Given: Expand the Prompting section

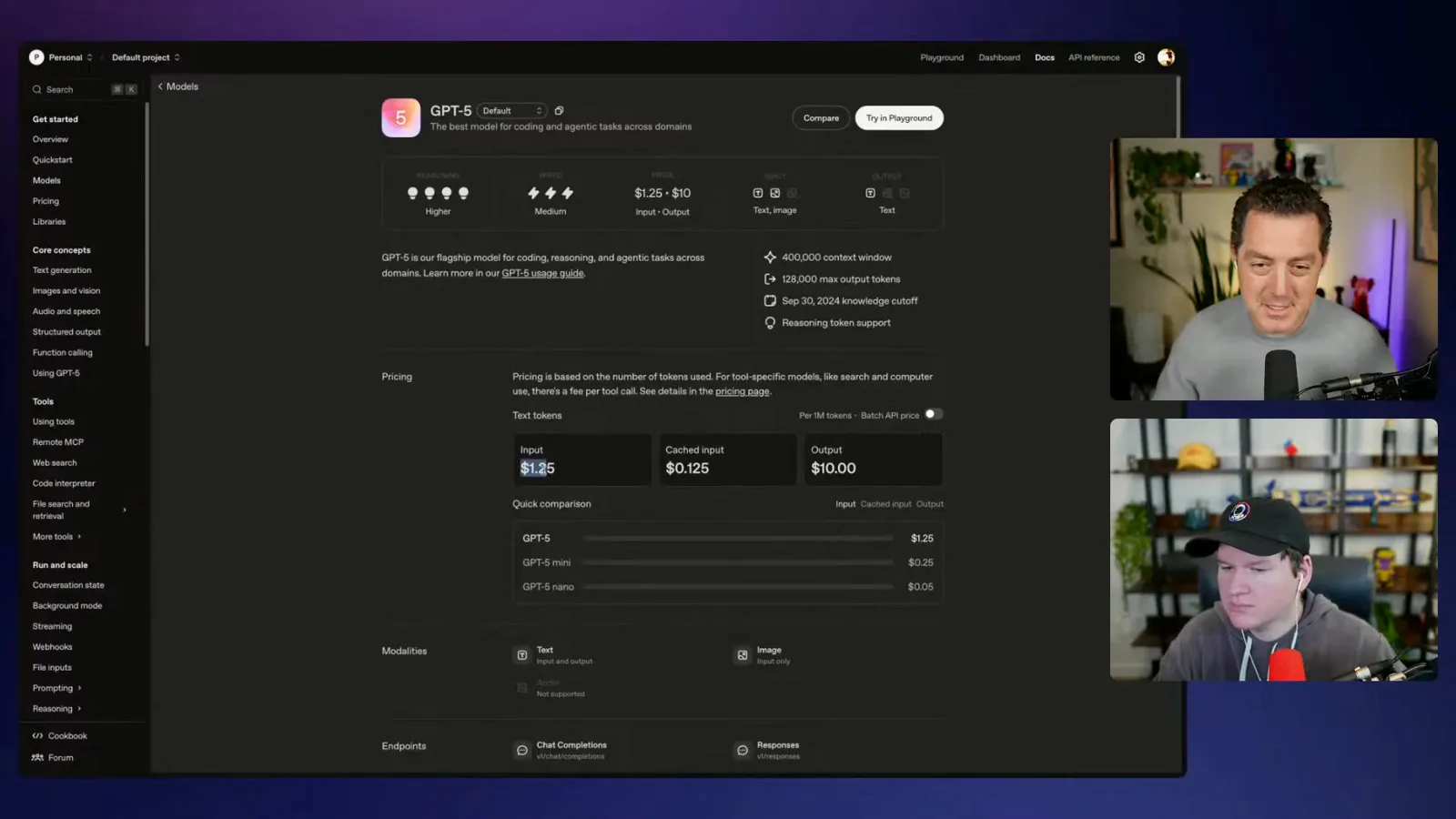Looking at the screenshot, I should click(57, 688).
